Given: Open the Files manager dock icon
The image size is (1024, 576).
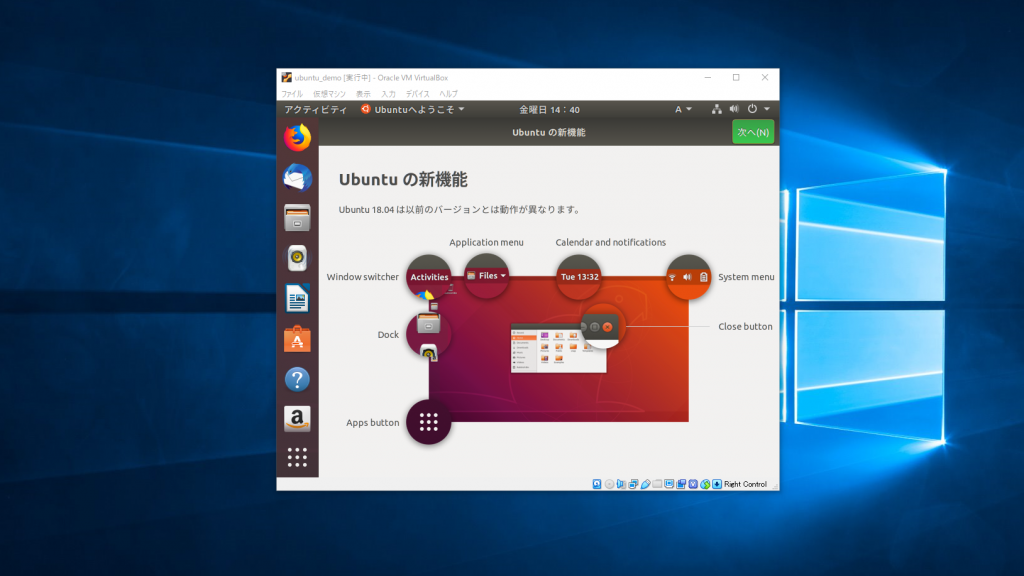Looking at the screenshot, I should tap(297, 218).
